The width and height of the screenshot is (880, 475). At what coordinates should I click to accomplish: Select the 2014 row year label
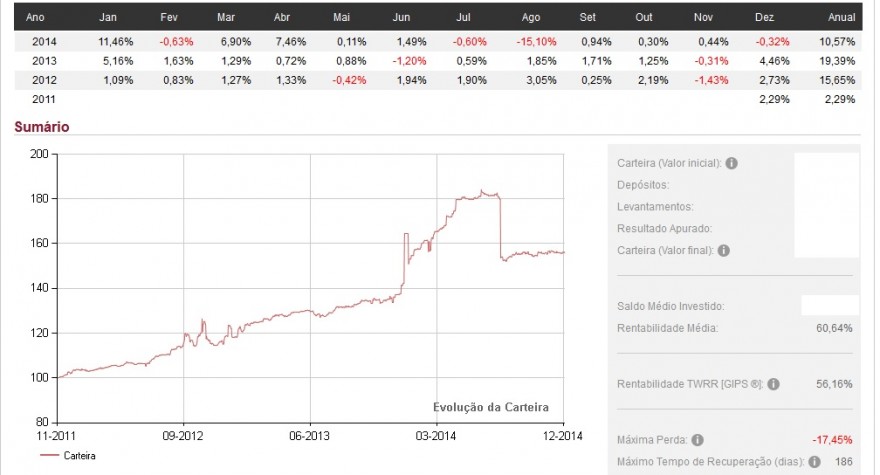pos(44,42)
